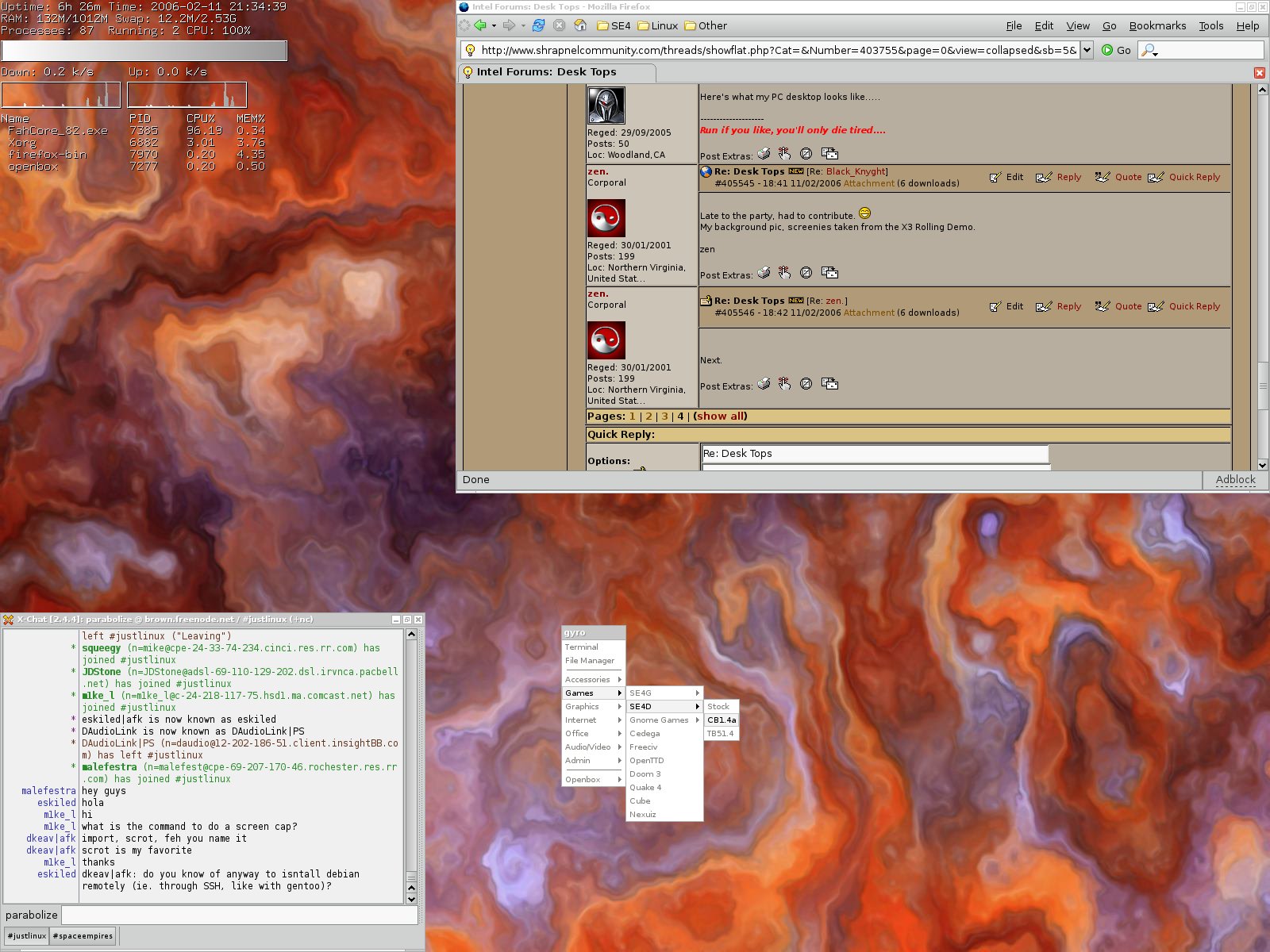Screen dimensions: 1270x952
Task: Open the Bookmarks menu in Firefox
Action: [x=1156, y=25]
